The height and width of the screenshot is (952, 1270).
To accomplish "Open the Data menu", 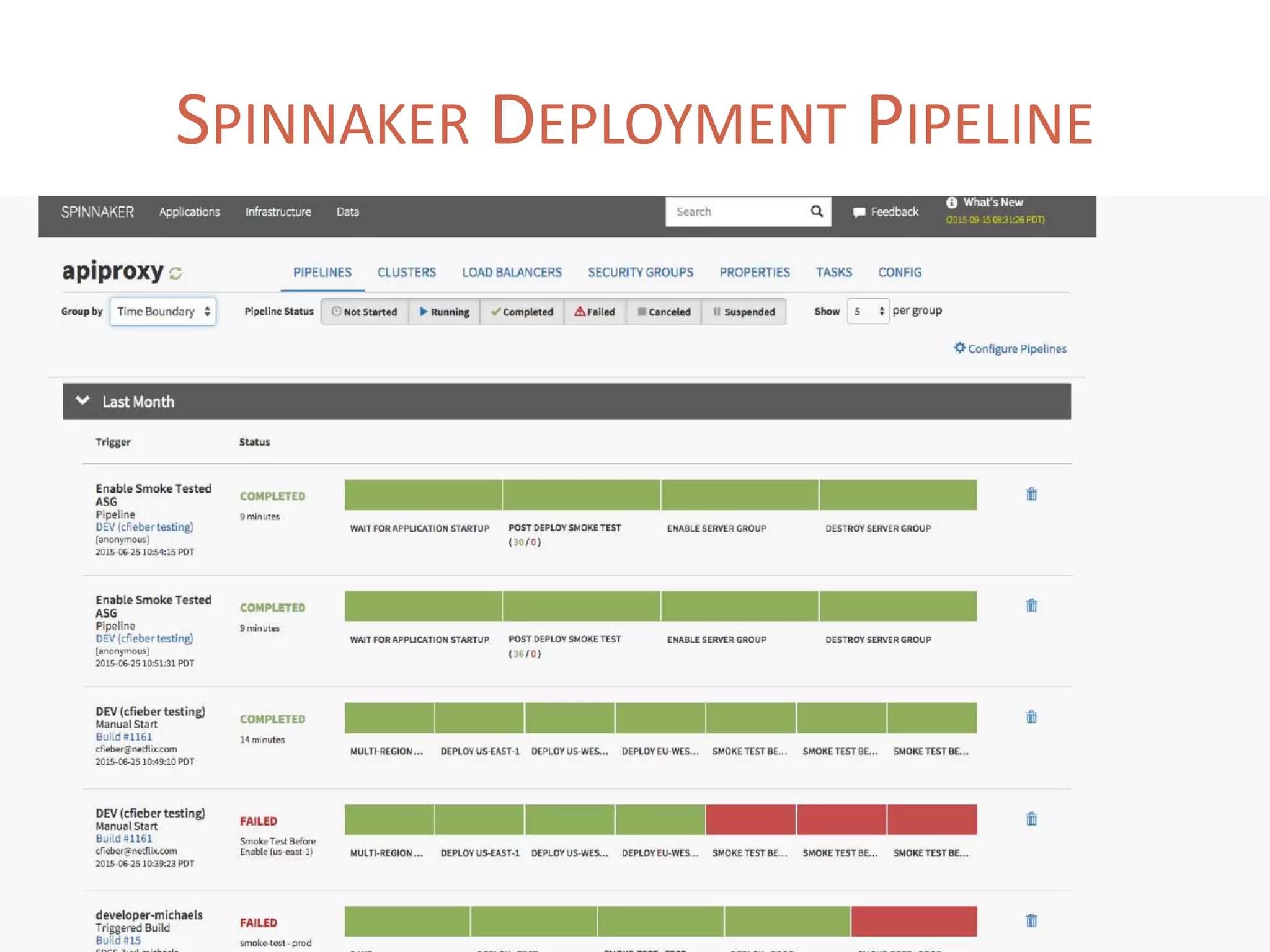I will (x=348, y=212).
